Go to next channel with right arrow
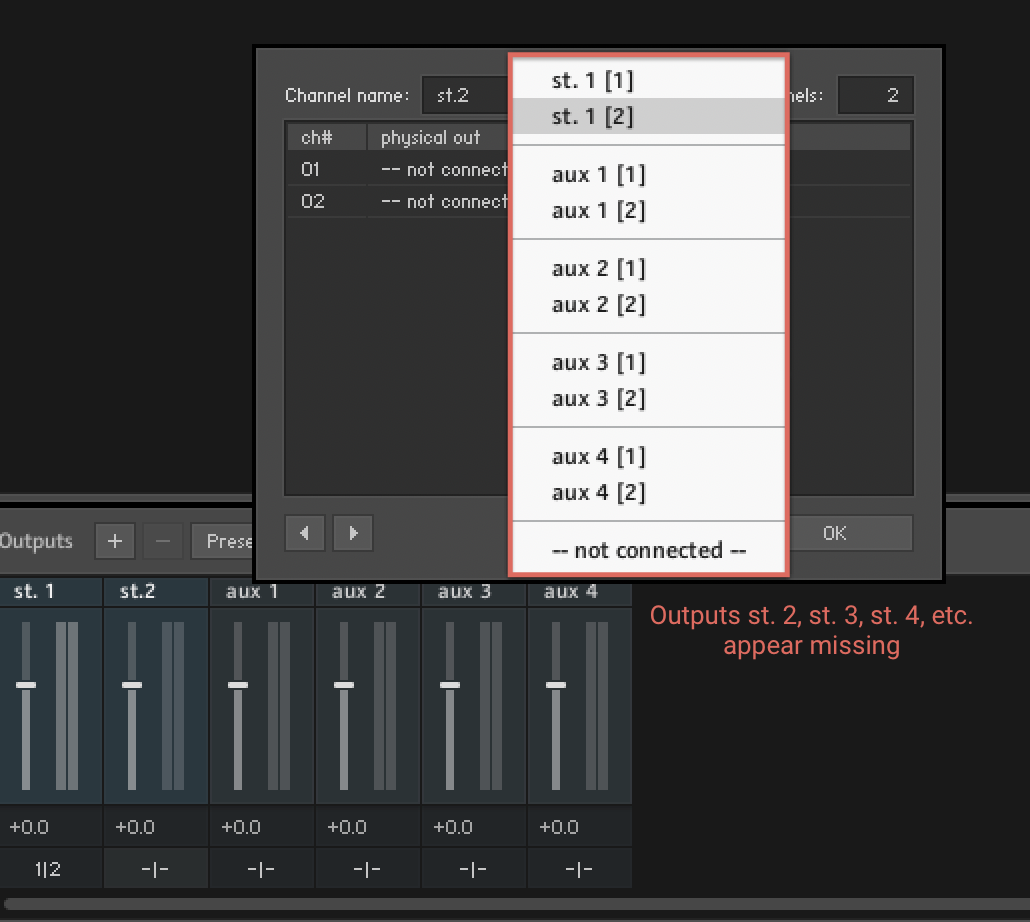Image resolution: width=1030 pixels, height=922 pixels. [x=352, y=533]
